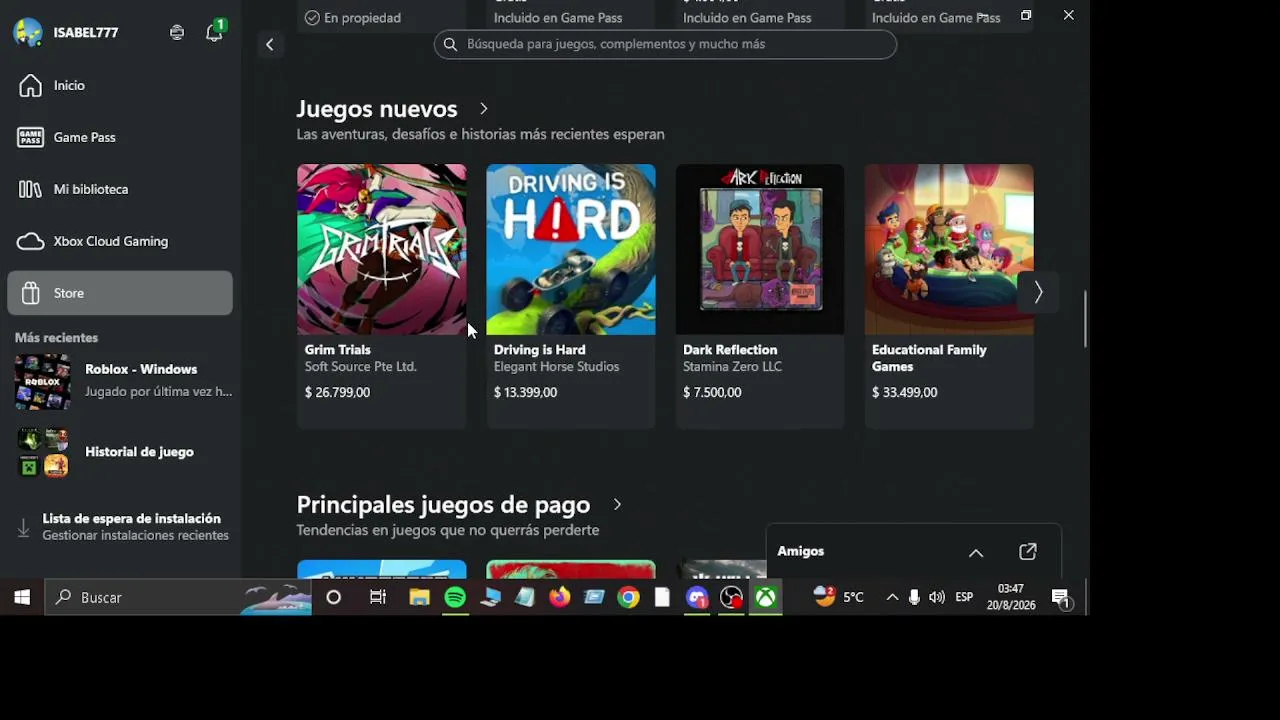Click Soft Source Pte Ltd. publisher name
The image size is (1280, 720).
[361, 367]
